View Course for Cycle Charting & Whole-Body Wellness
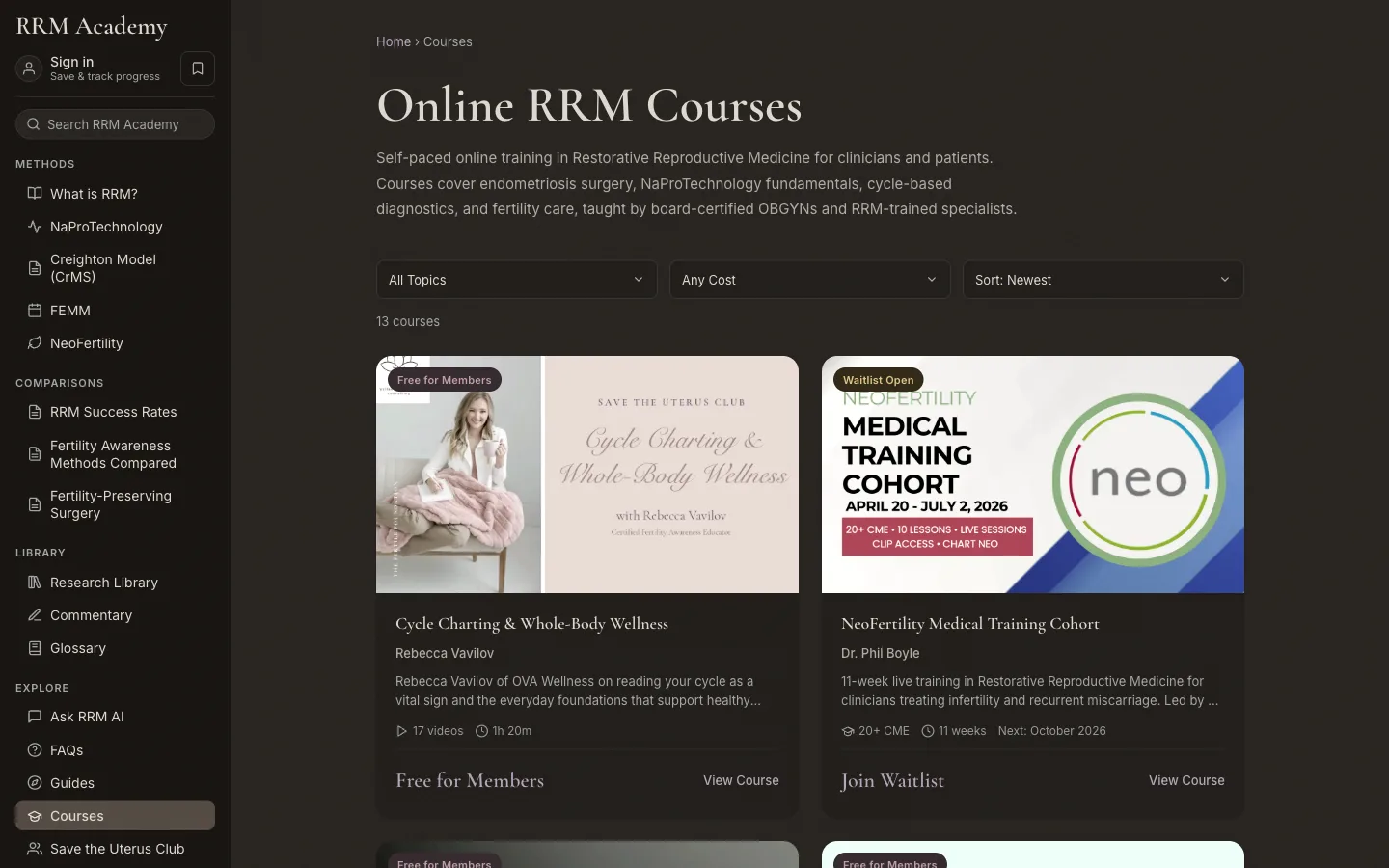This screenshot has width=1389, height=868. pyautogui.click(x=741, y=780)
